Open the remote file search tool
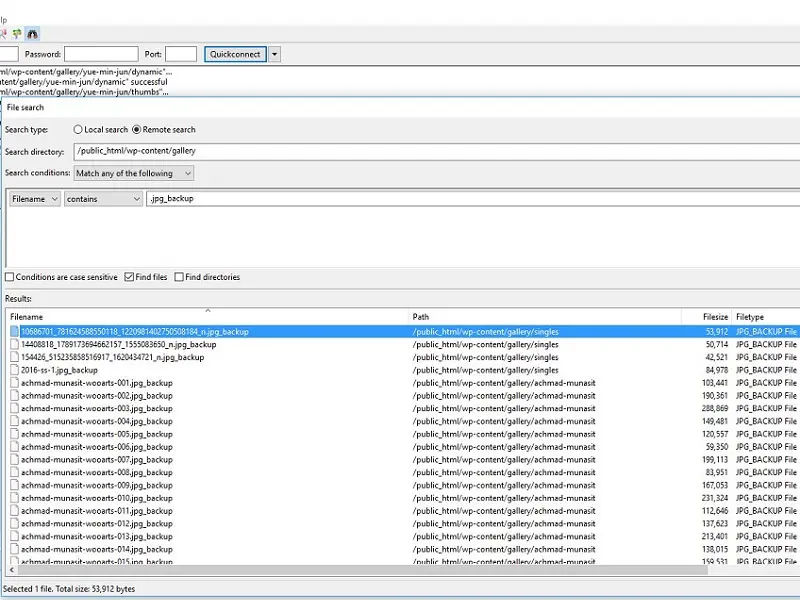The height and width of the screenshot is (600, 800). [32, 33]
